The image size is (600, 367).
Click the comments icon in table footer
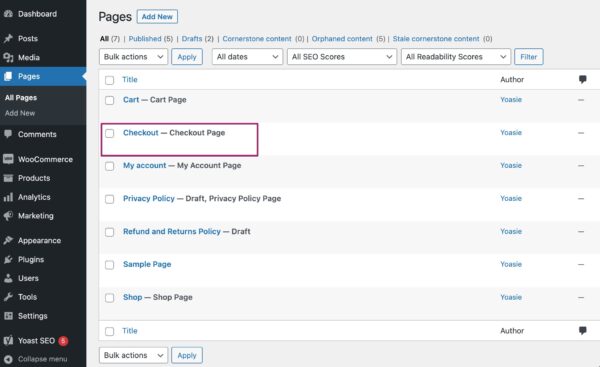[582, 330]
